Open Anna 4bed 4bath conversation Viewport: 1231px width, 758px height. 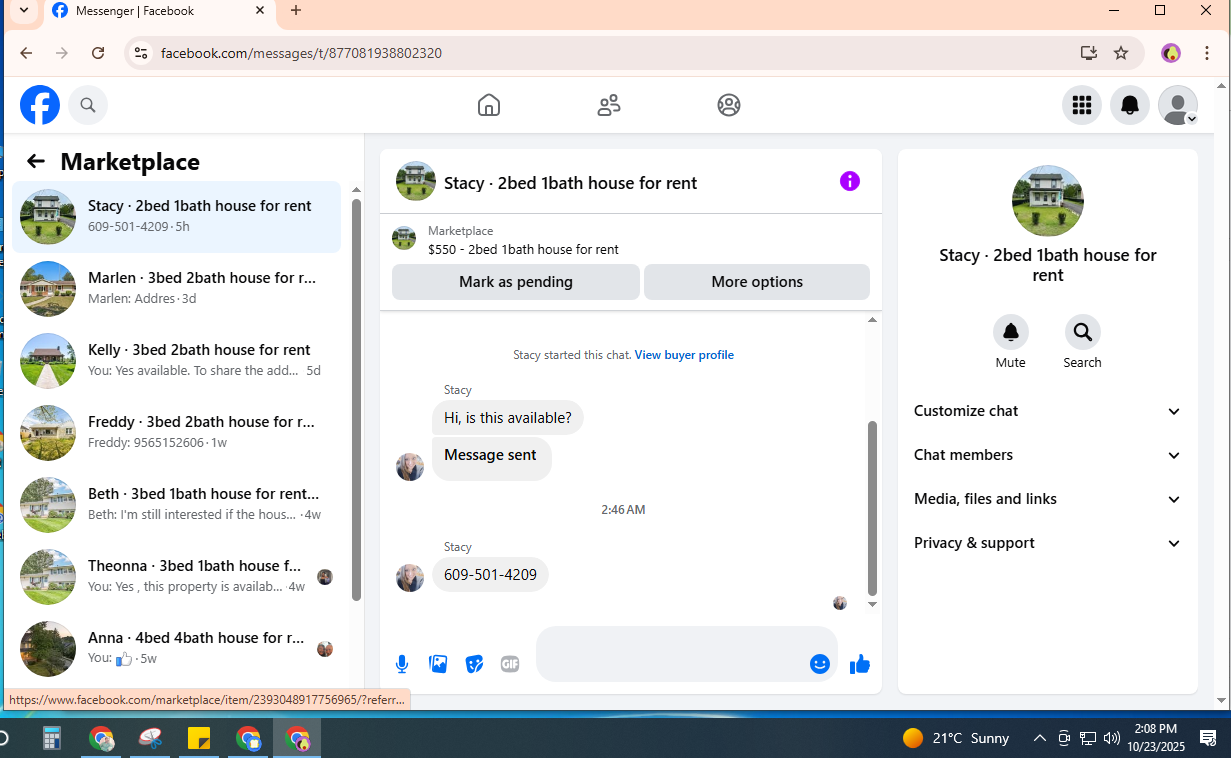click(x=177, y=649)
